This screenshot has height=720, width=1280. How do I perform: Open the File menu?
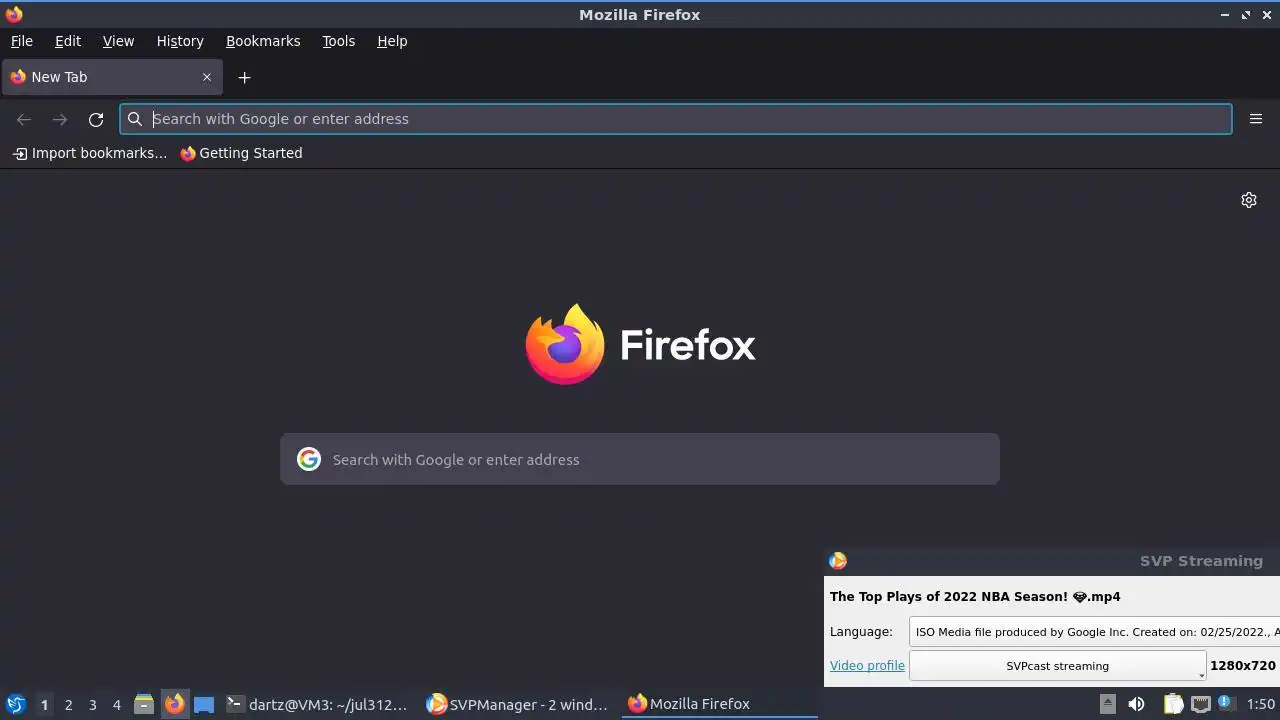coord(21,41)
